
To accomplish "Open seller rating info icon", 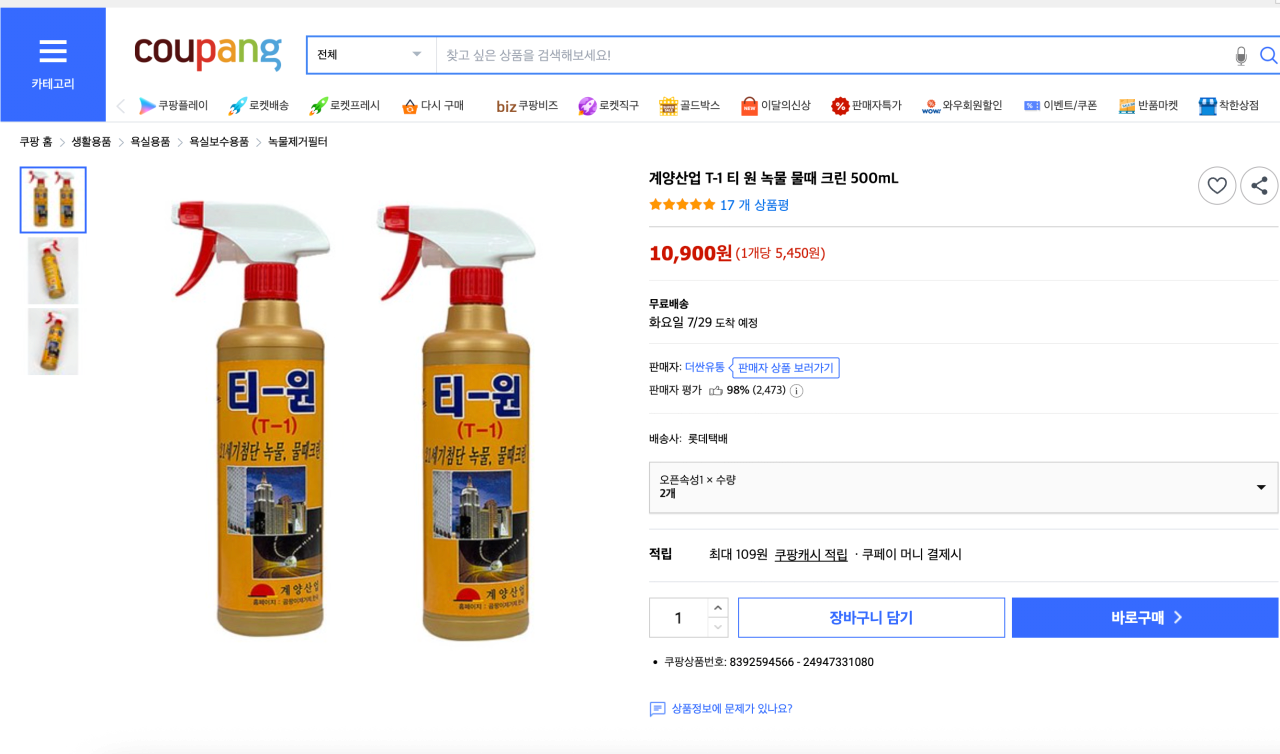I will [797, 391].
